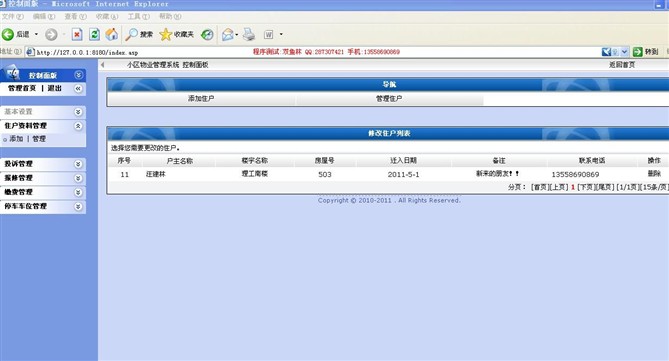Click the chevron beside 管理首页 | 退出

[78, 89]
